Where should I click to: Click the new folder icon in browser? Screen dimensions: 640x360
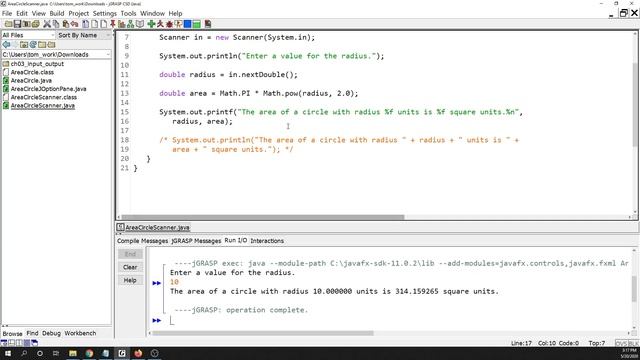[41, 44]
